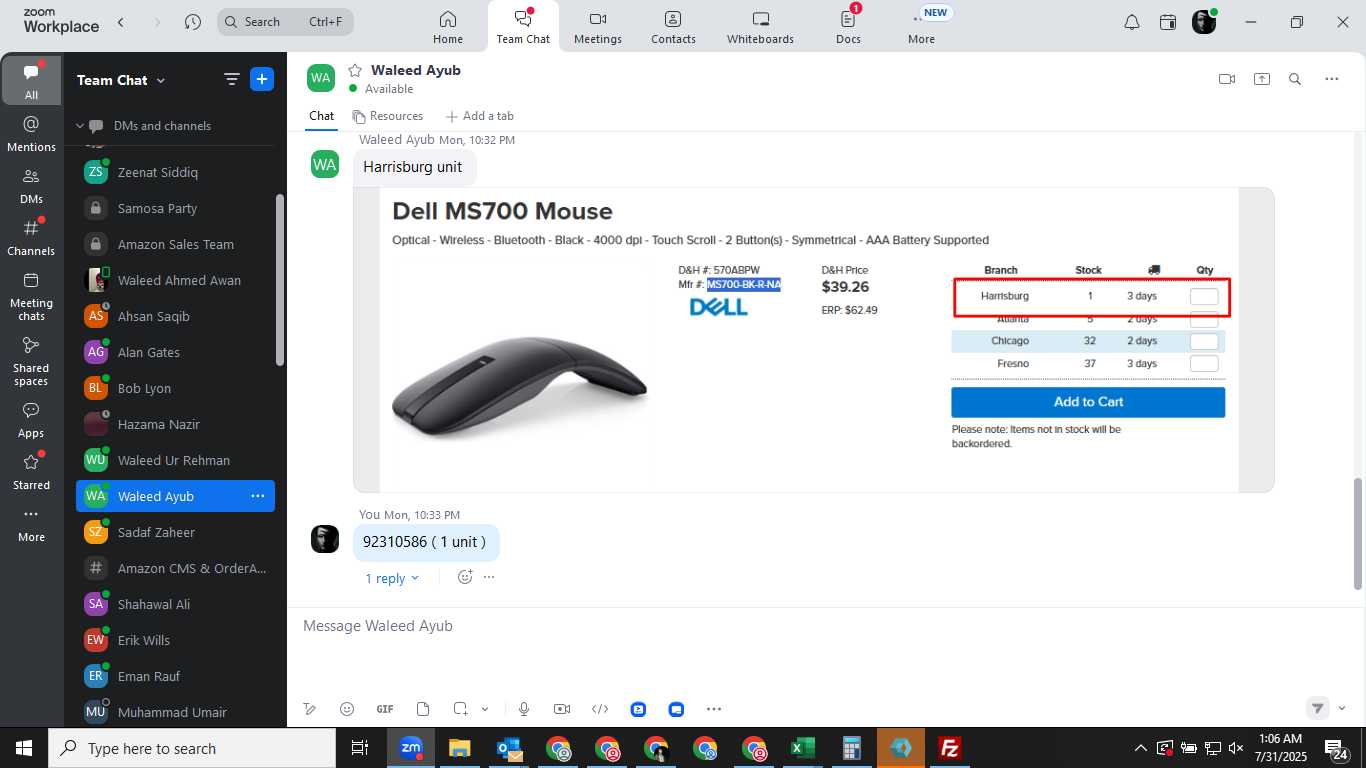Open Starred in the left sidebar

coord(31,472)
